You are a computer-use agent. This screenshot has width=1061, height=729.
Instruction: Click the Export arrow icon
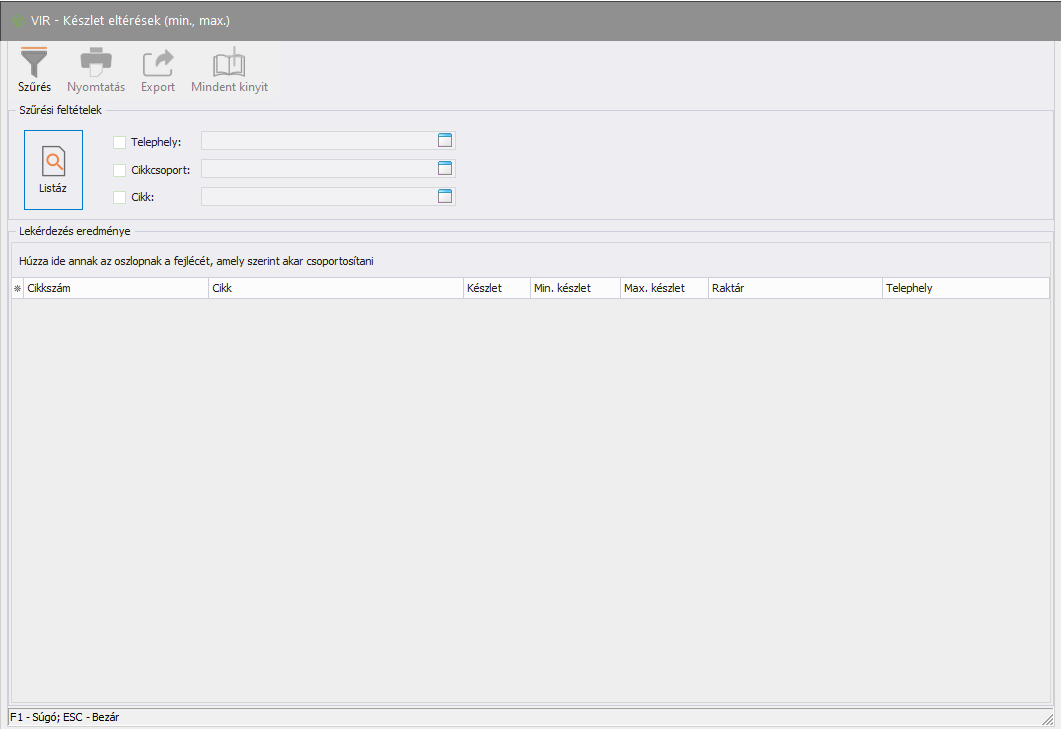tap(158, 62)
